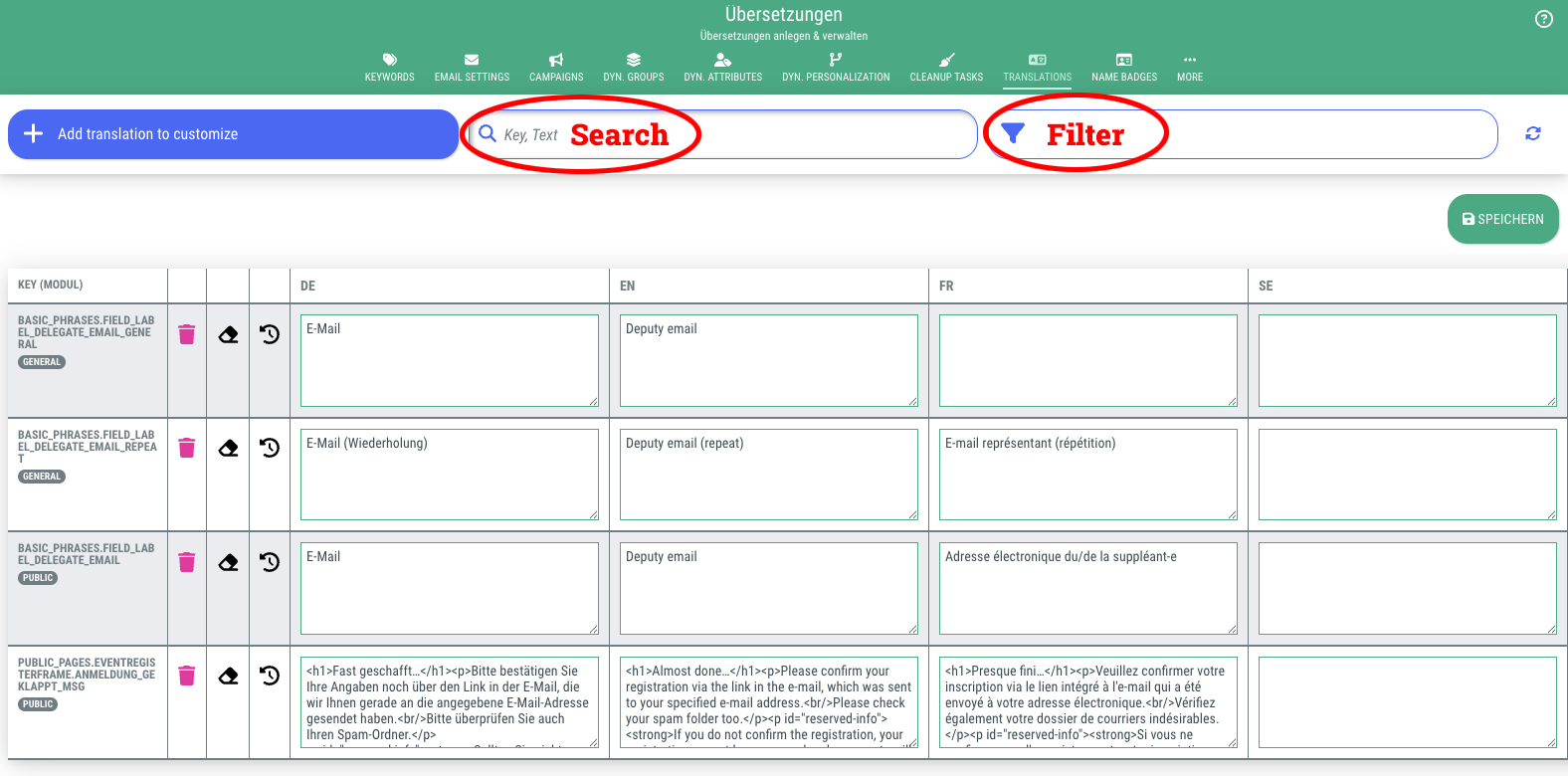Click the funnel filter icon
The width and height of the screenshot is (1568, 776).
pos(1013,133)
